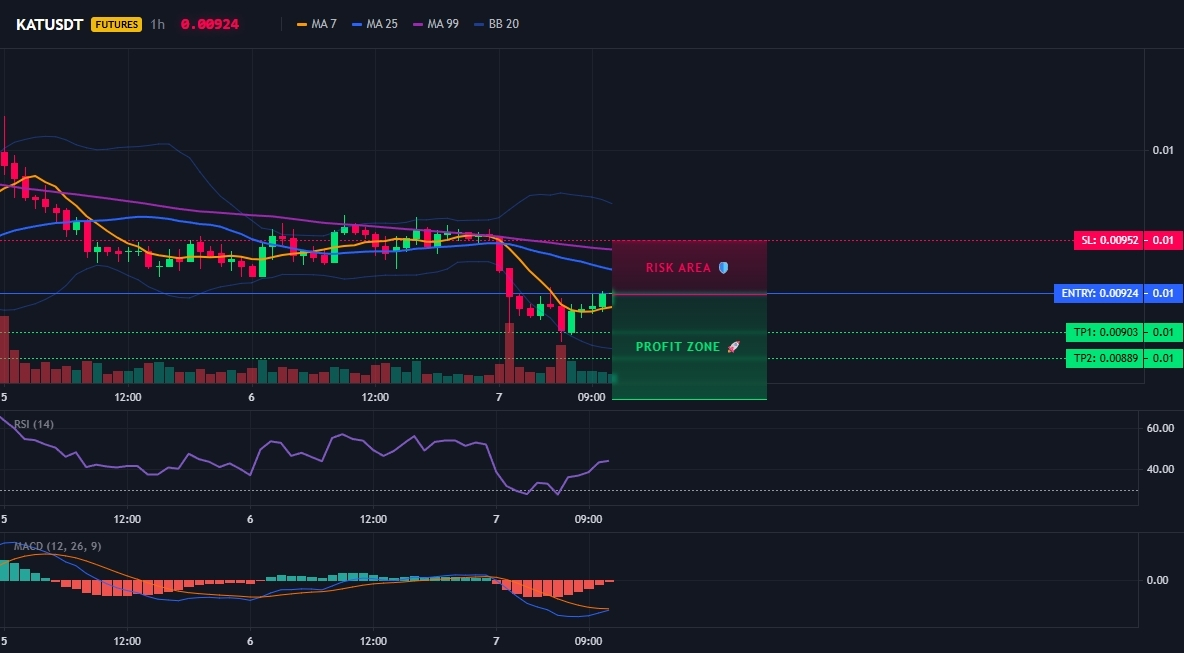Toggle the MA 7 legend entry
Viewport: 1184px width, 653px height.
tap(317, 24)
